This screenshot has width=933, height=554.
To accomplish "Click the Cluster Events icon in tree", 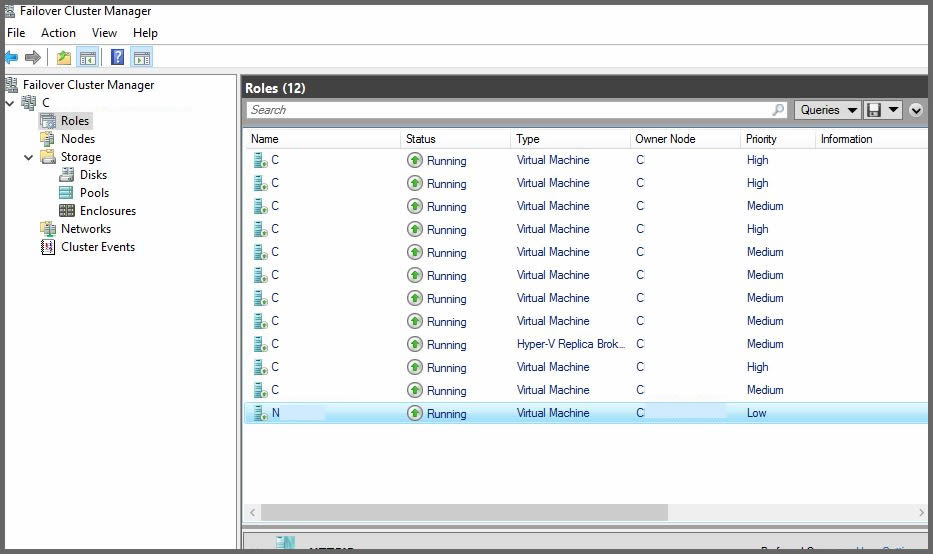I will pyautogui.click(x=48, y=246).
